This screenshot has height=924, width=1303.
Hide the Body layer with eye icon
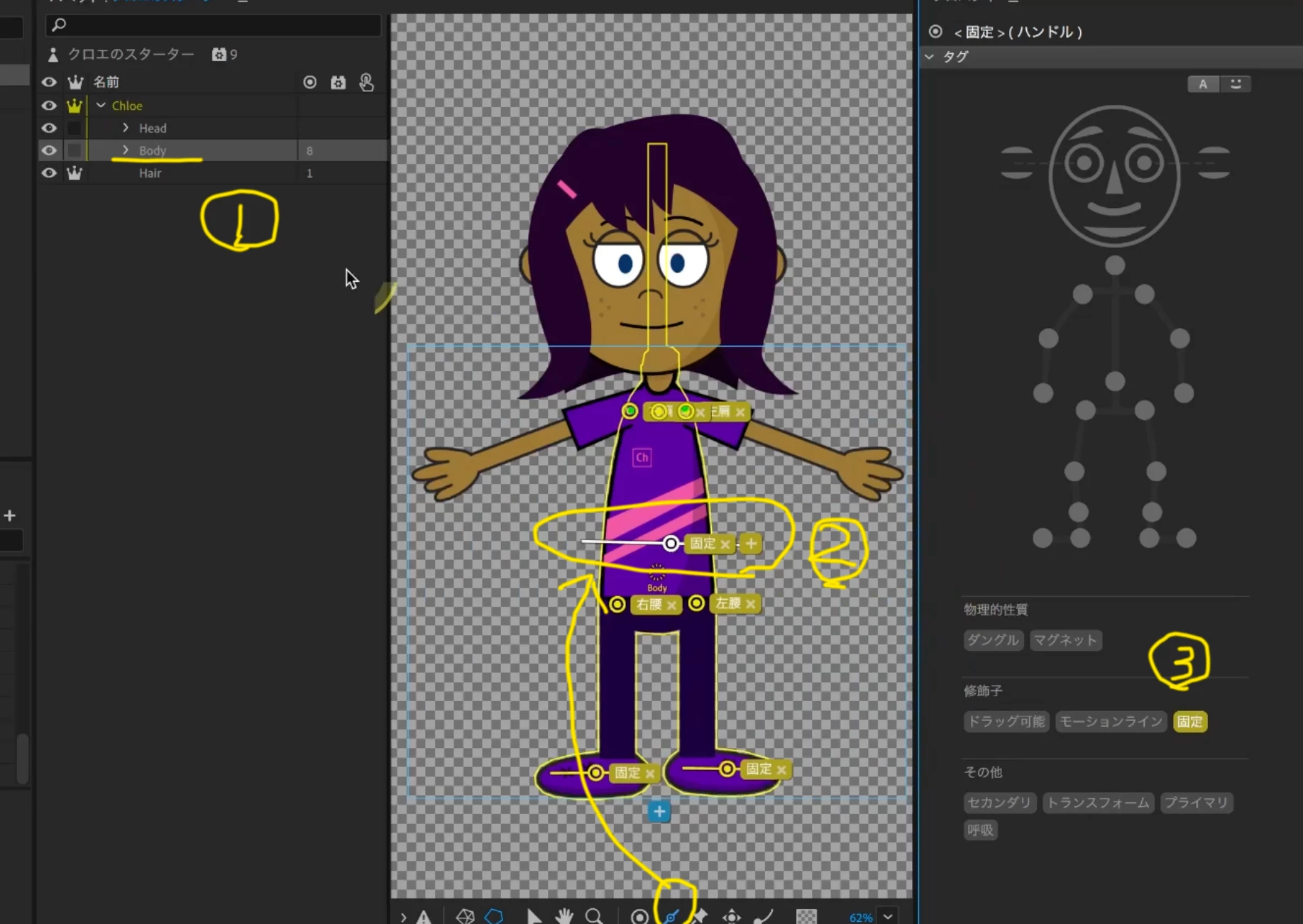[49, 150]
